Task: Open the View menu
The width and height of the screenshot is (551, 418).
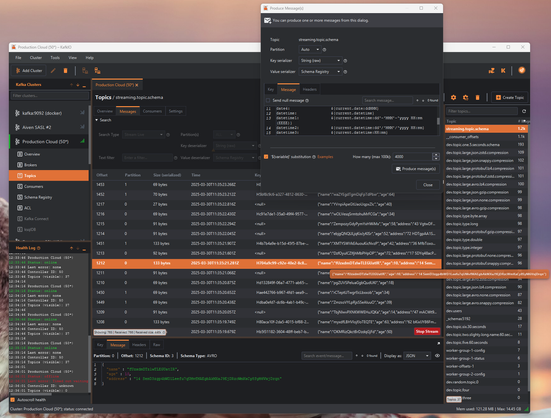Action: [72, 58]
